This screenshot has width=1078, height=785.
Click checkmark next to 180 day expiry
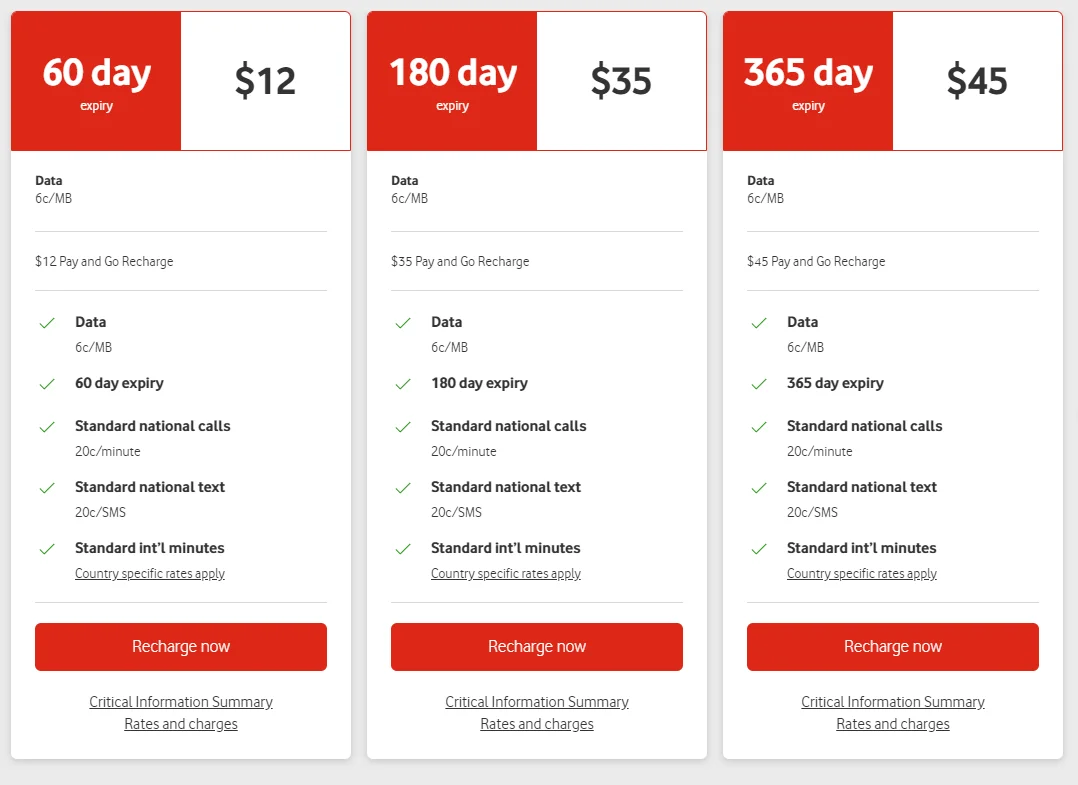pos(403,384)
